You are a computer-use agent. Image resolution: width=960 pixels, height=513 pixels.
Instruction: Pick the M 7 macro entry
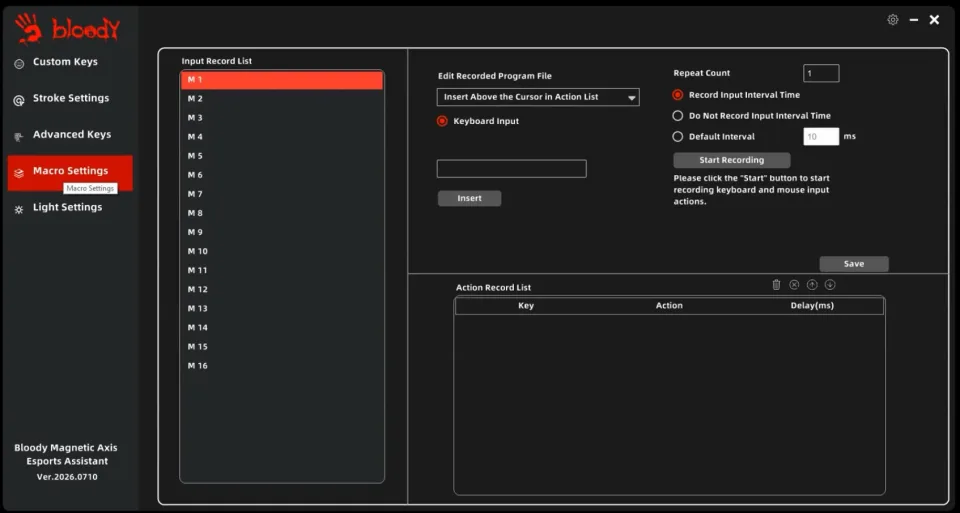[x=282, y=194]
